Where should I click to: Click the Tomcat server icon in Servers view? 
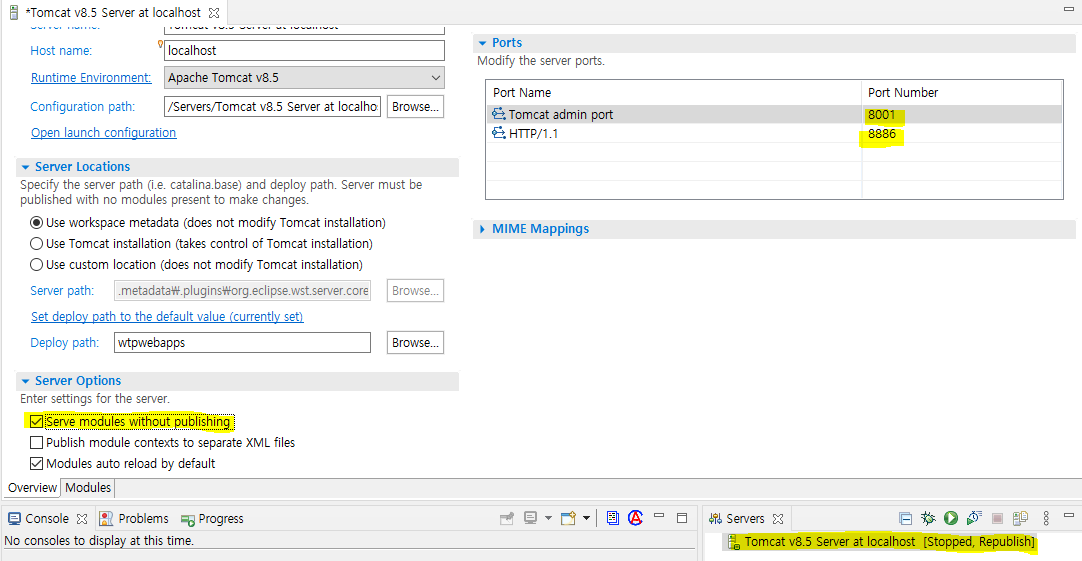tap(734, 542)
